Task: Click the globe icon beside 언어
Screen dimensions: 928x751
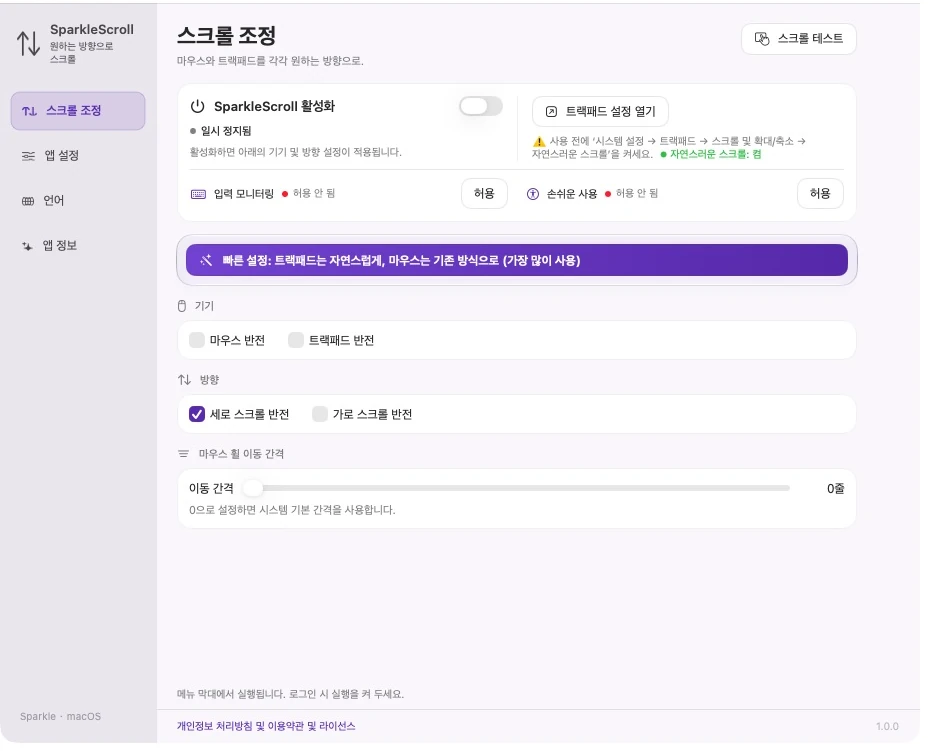Action: (28, 202)
